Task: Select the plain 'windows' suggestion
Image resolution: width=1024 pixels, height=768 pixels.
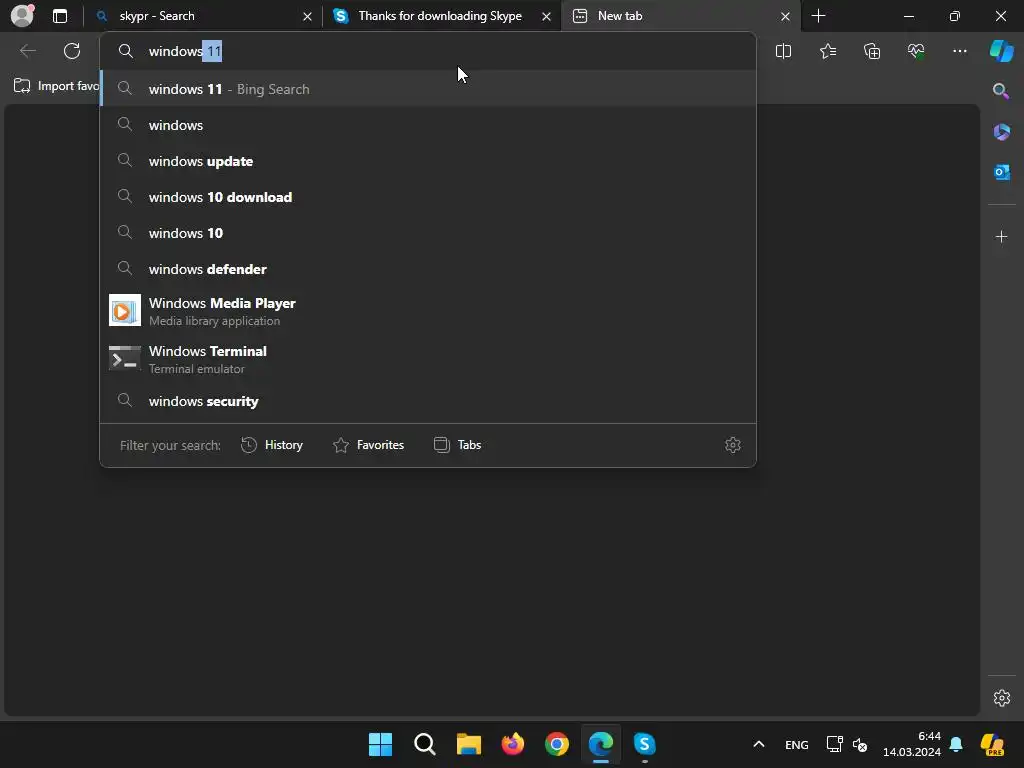Action: point(428,125)
